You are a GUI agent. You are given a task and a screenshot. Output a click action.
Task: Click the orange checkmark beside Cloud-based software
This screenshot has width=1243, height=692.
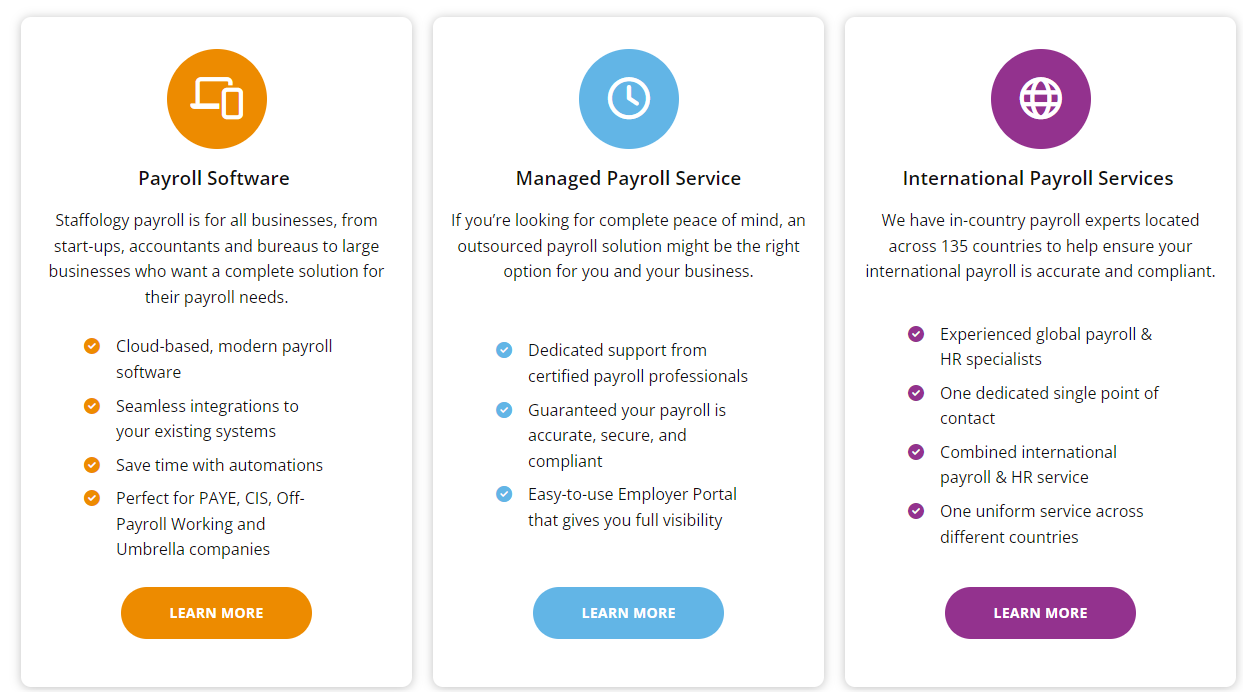(x=91, y=345)
